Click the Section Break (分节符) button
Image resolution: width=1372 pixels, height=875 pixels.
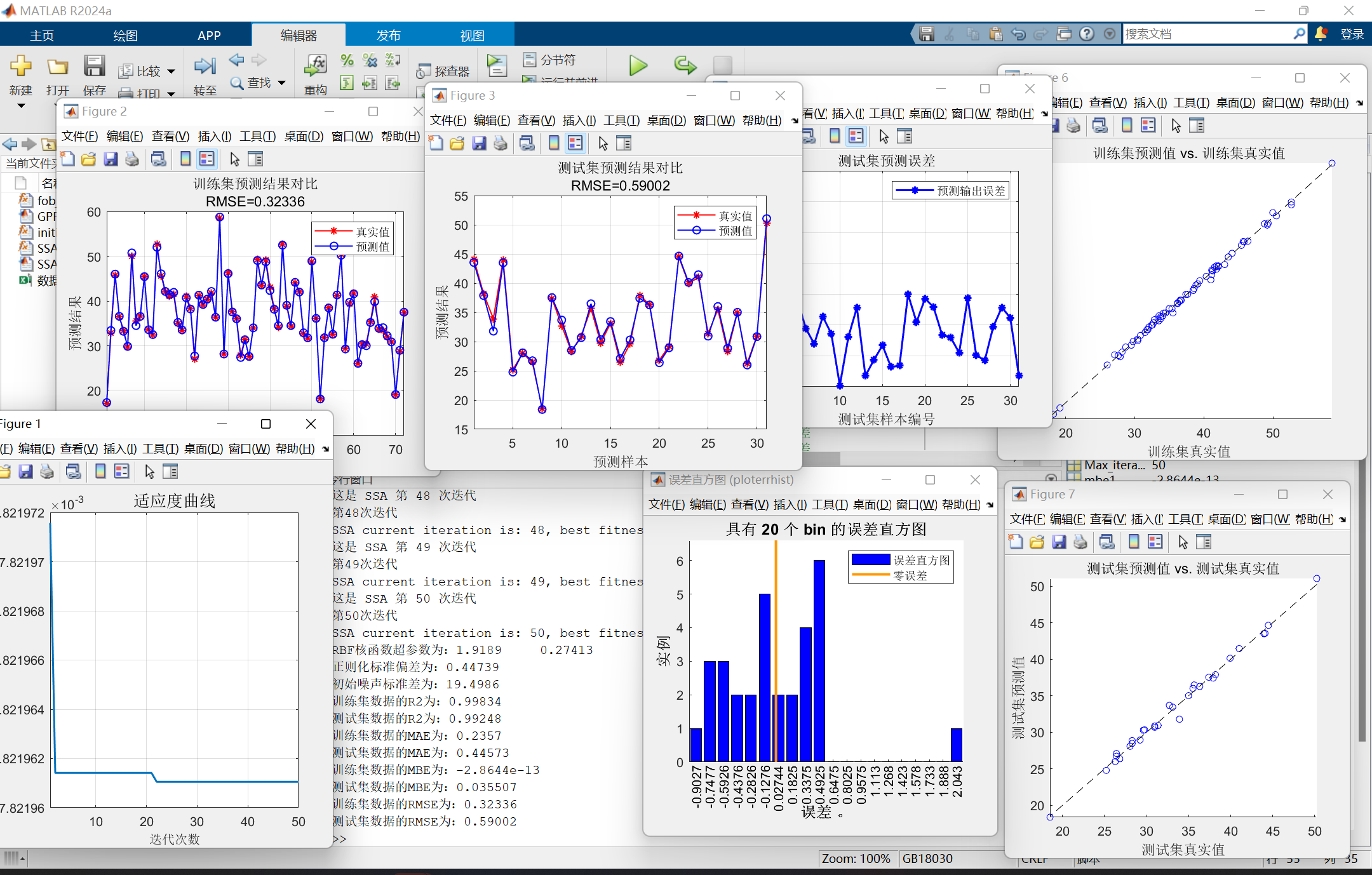click(550, 60)
